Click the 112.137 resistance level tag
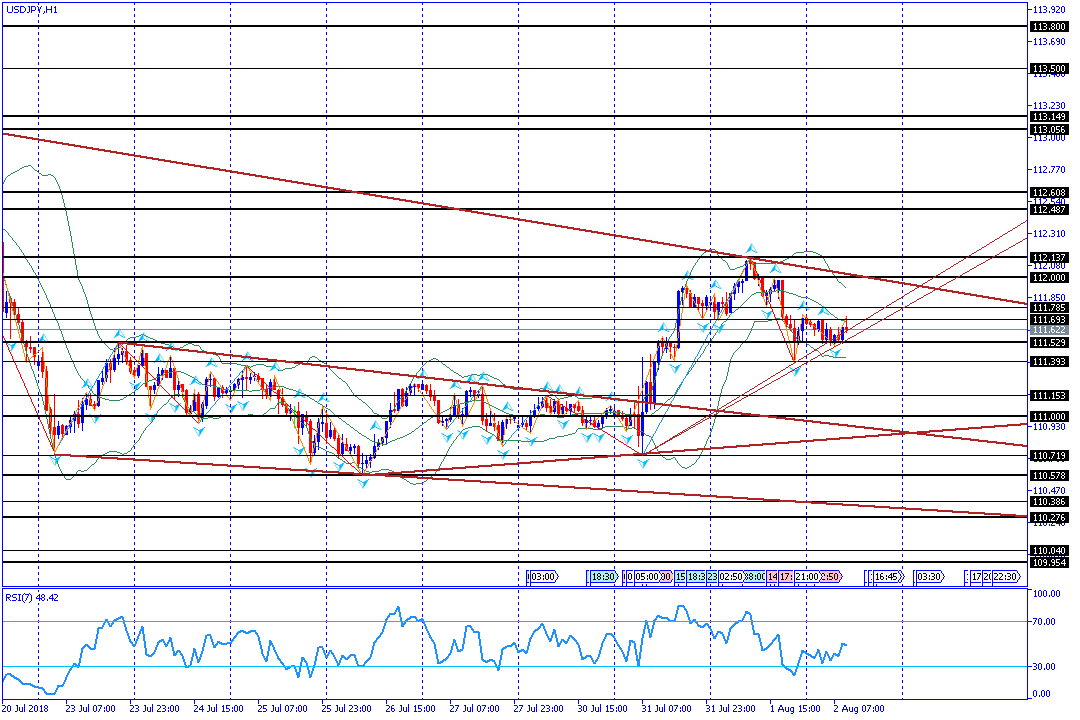The height and width of the screenshot is (720, 1080). (x=1049, y=258)
